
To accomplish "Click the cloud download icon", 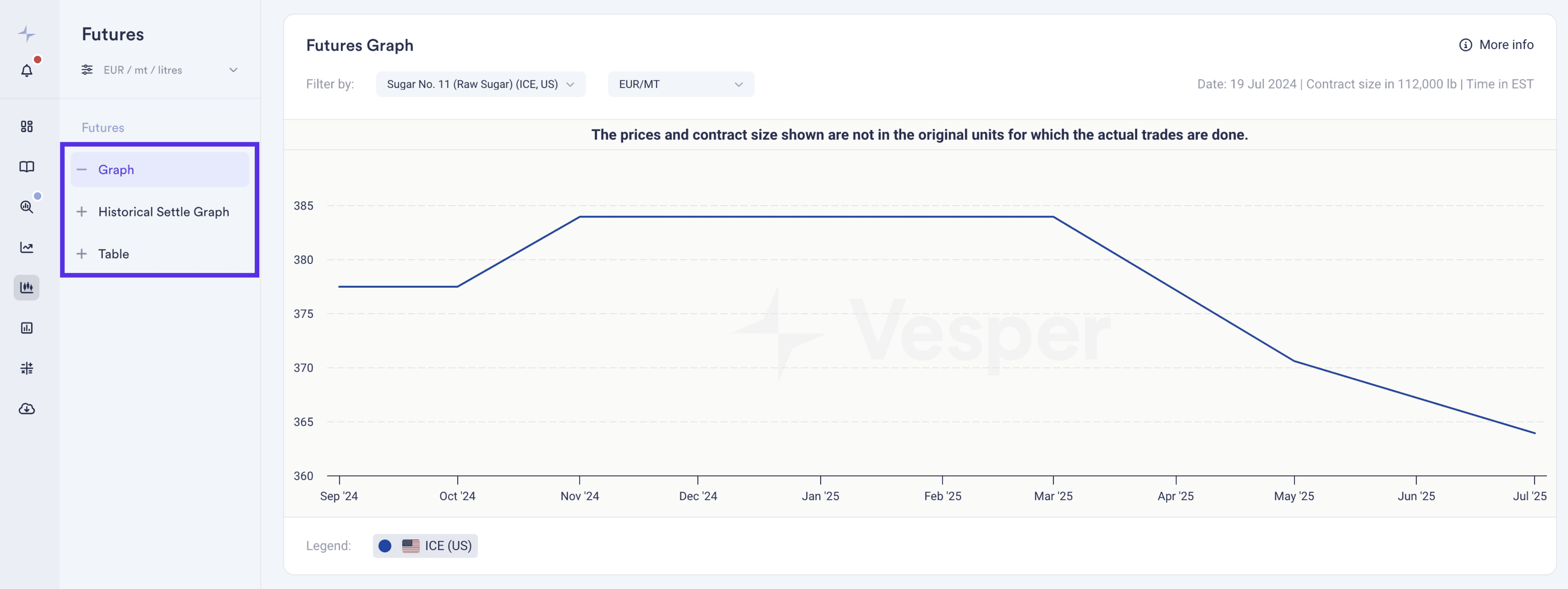I will (27, 409).
